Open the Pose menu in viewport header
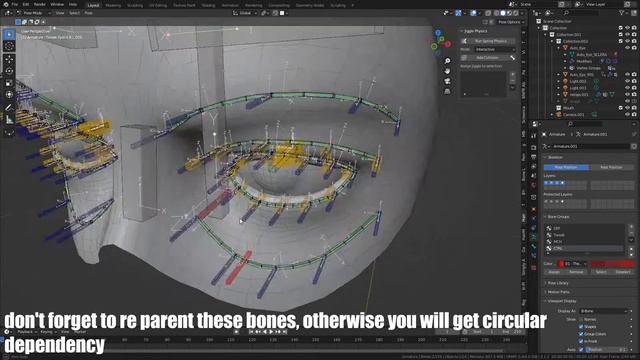Screen dimensions: 640x360 click(88, 13)
